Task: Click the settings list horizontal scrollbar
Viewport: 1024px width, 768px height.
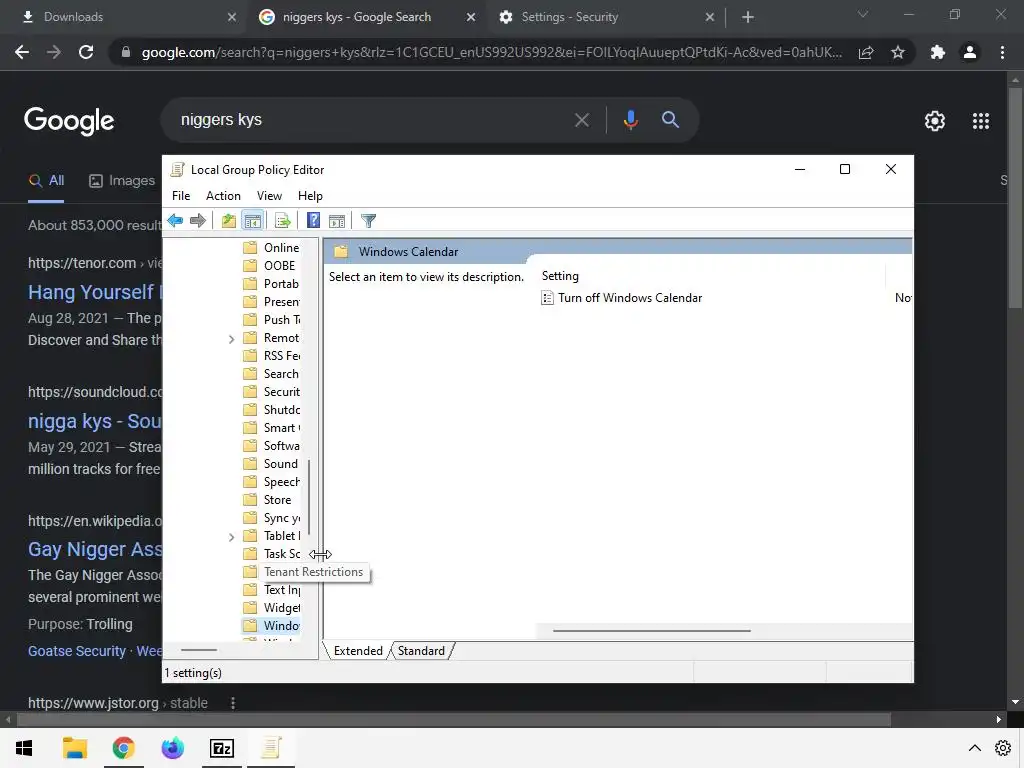Action: pyautogui.click(x=652, y=631)
